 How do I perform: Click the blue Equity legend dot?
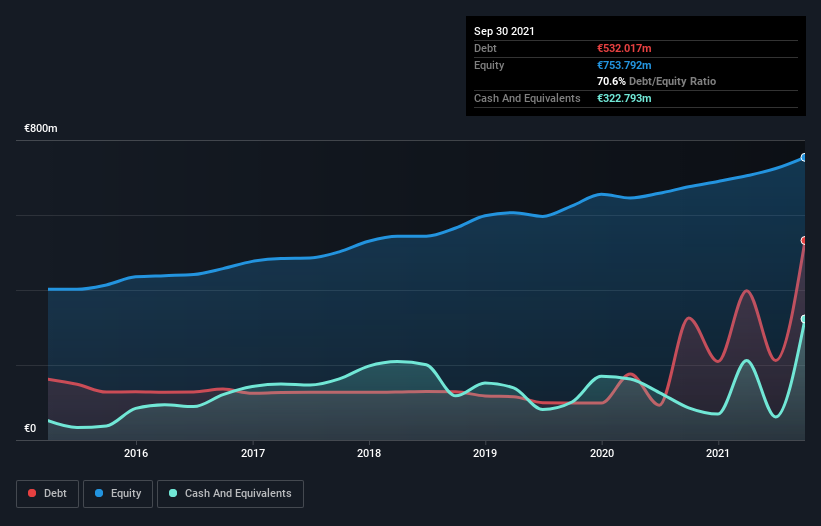(x=99, y=493)
